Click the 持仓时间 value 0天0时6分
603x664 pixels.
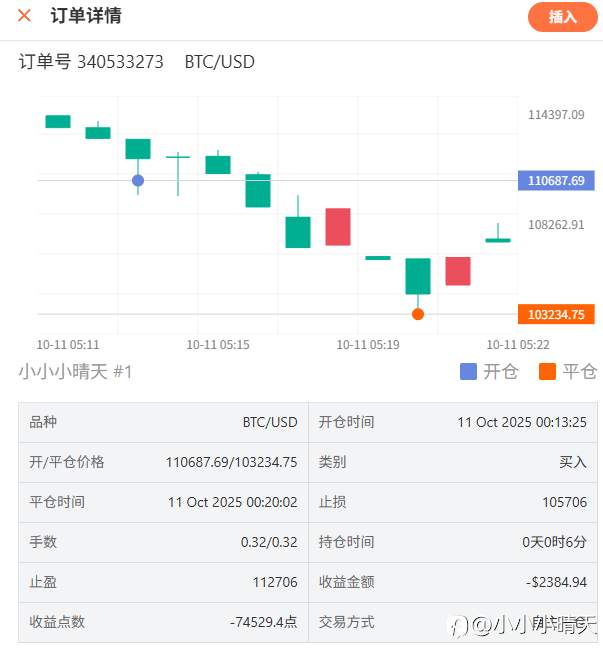[x=554, y=542]
